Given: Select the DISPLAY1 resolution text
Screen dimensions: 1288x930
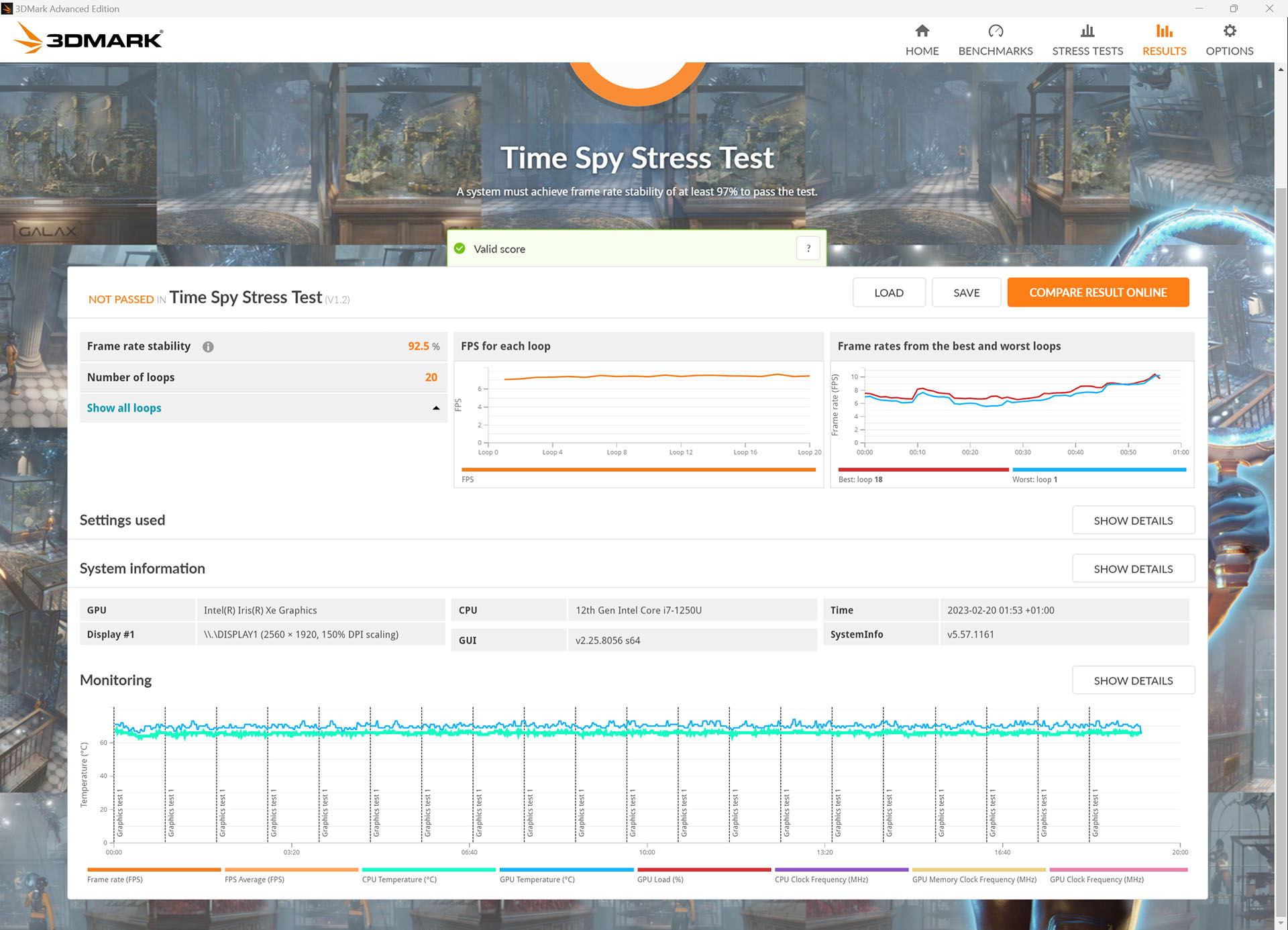Looking at the screenshot, I should click(301, 634).
